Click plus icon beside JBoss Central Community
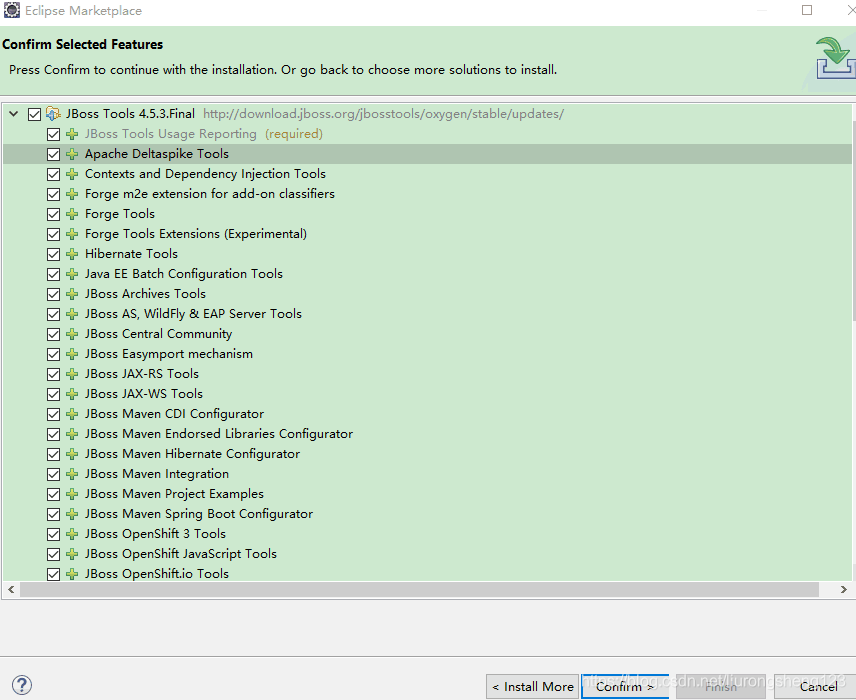This screenshot has height=700, width=856. 72,334
